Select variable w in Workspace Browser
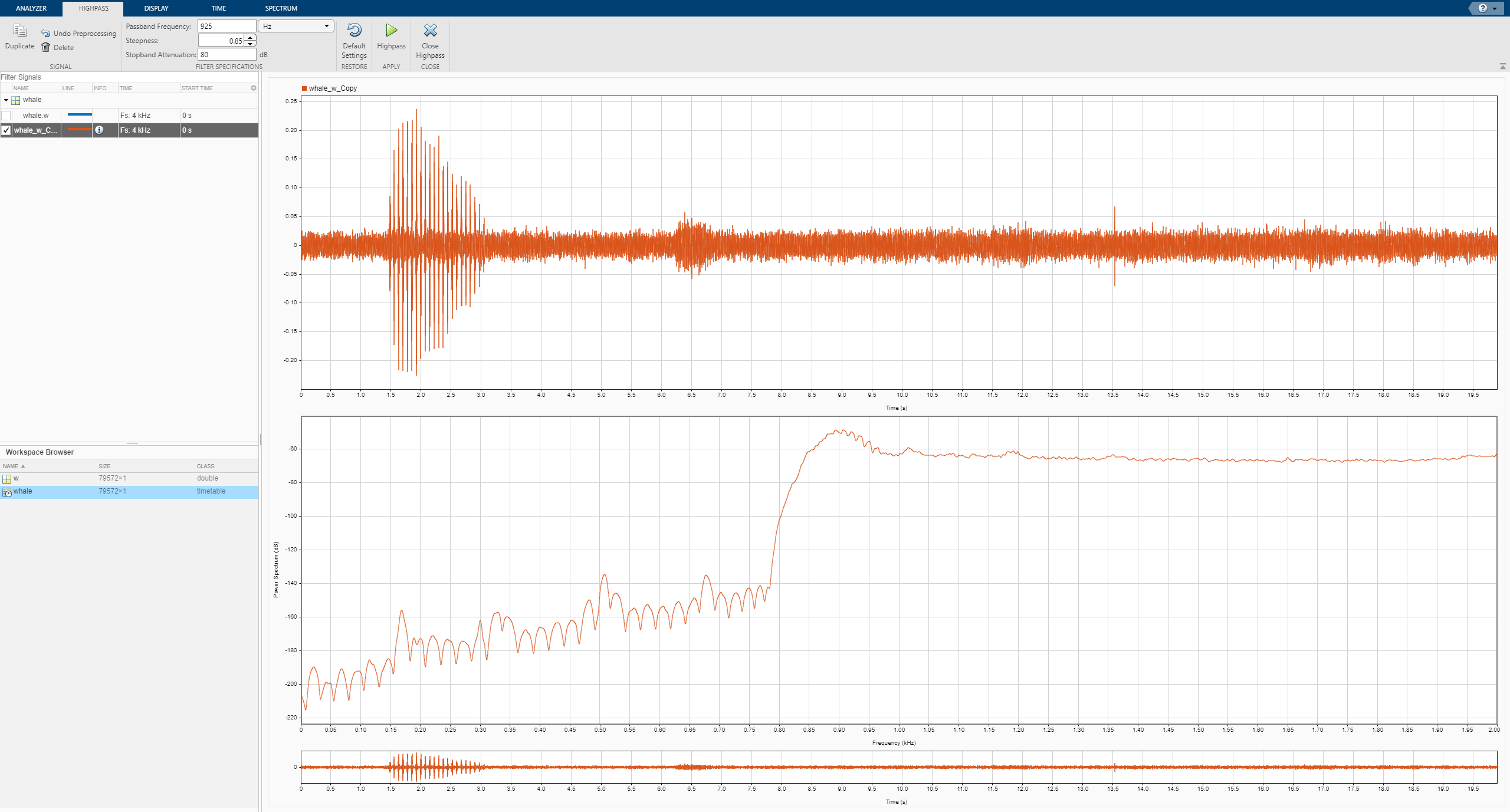This screenshot has width=1510, height=812. click(x=16, y=478)
